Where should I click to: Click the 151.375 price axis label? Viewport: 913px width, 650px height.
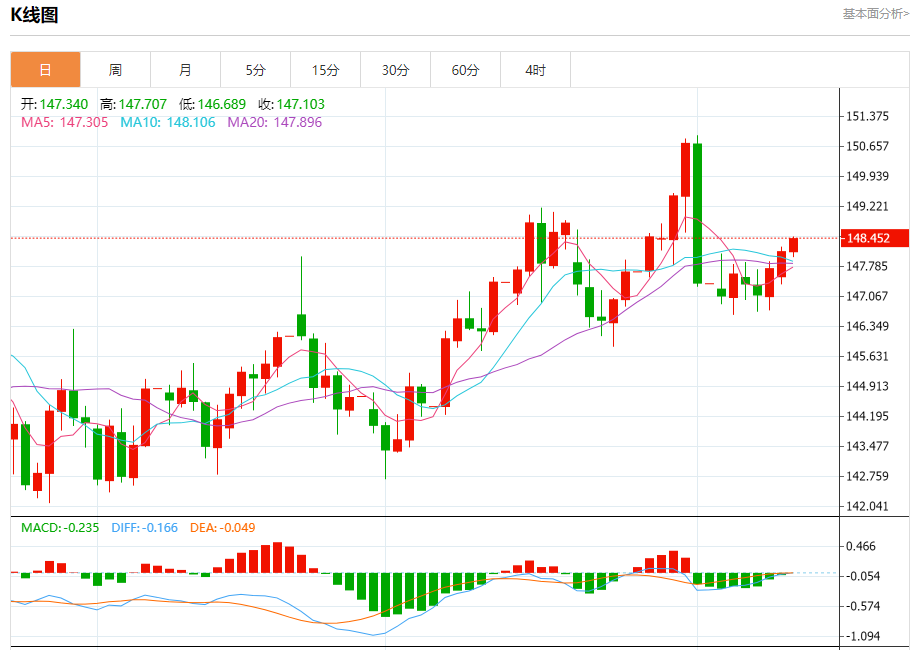(867, 116)
